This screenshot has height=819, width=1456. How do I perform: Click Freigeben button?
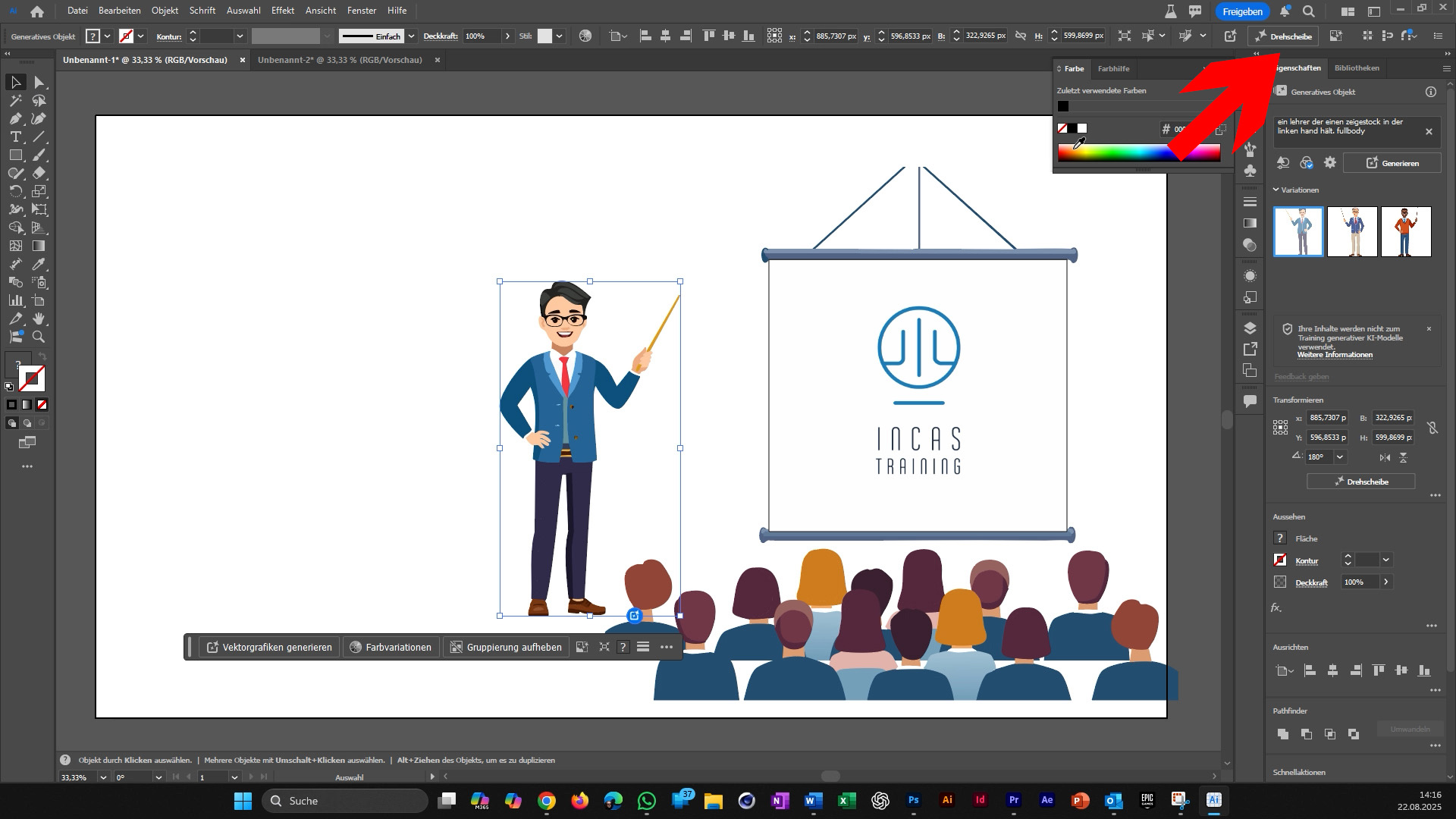tap(1242, 11)
